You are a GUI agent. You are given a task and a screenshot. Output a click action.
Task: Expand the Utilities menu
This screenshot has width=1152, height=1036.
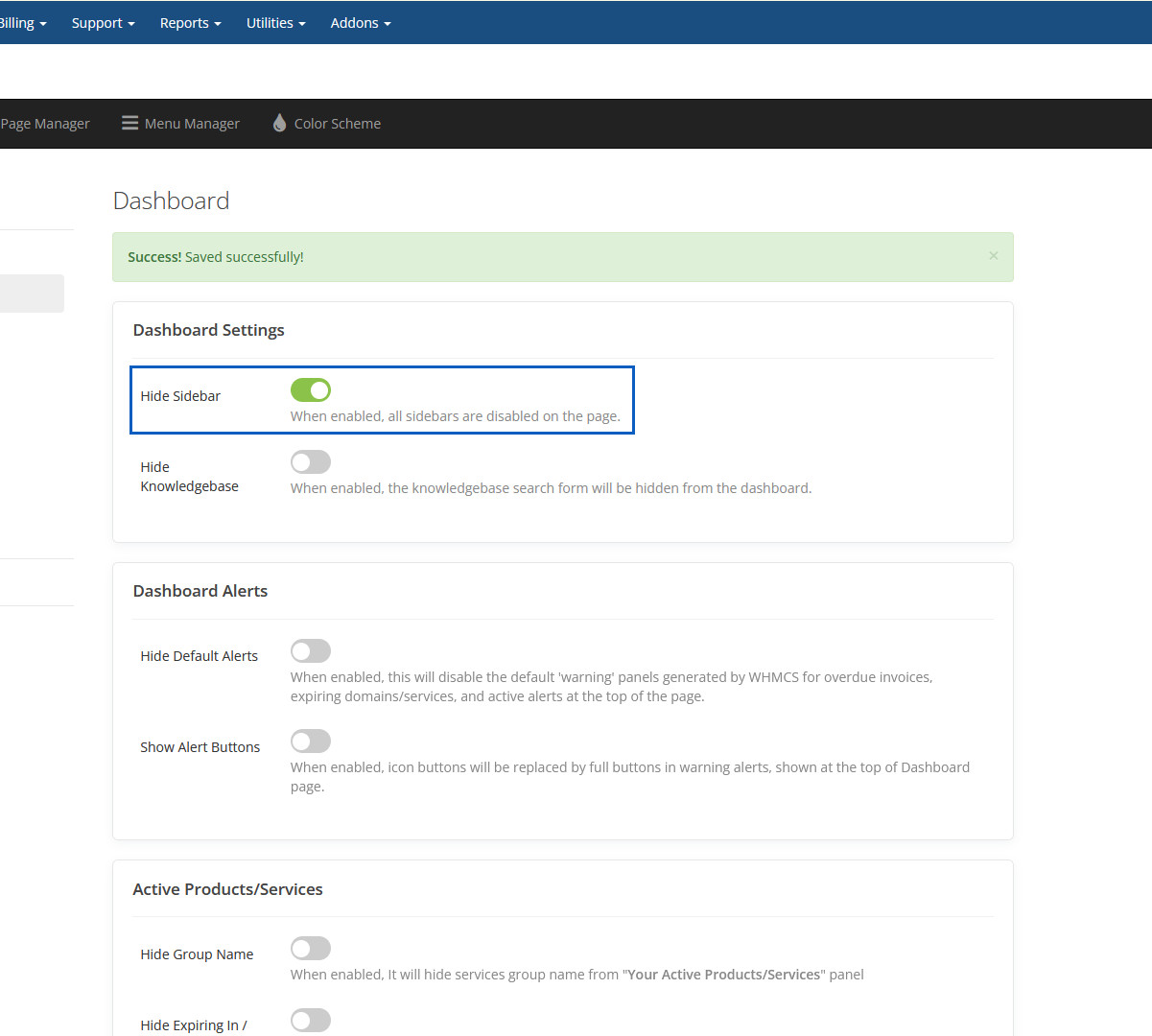[275, 23]
